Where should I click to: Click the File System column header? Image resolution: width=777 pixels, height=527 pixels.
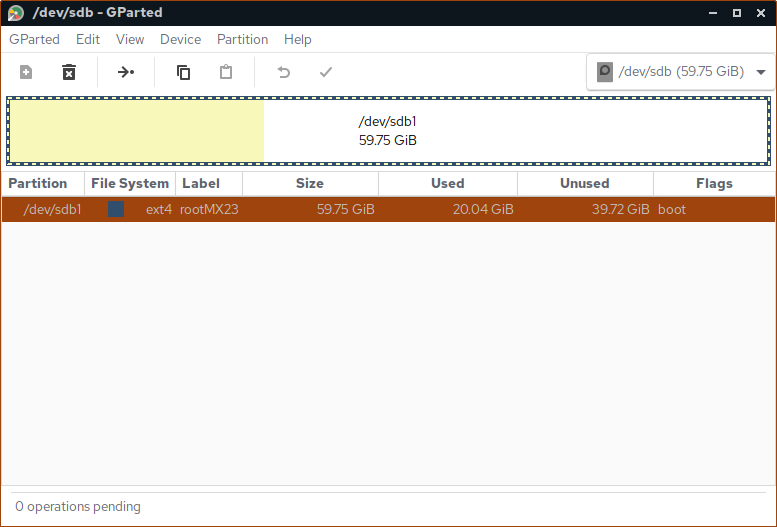130,184
